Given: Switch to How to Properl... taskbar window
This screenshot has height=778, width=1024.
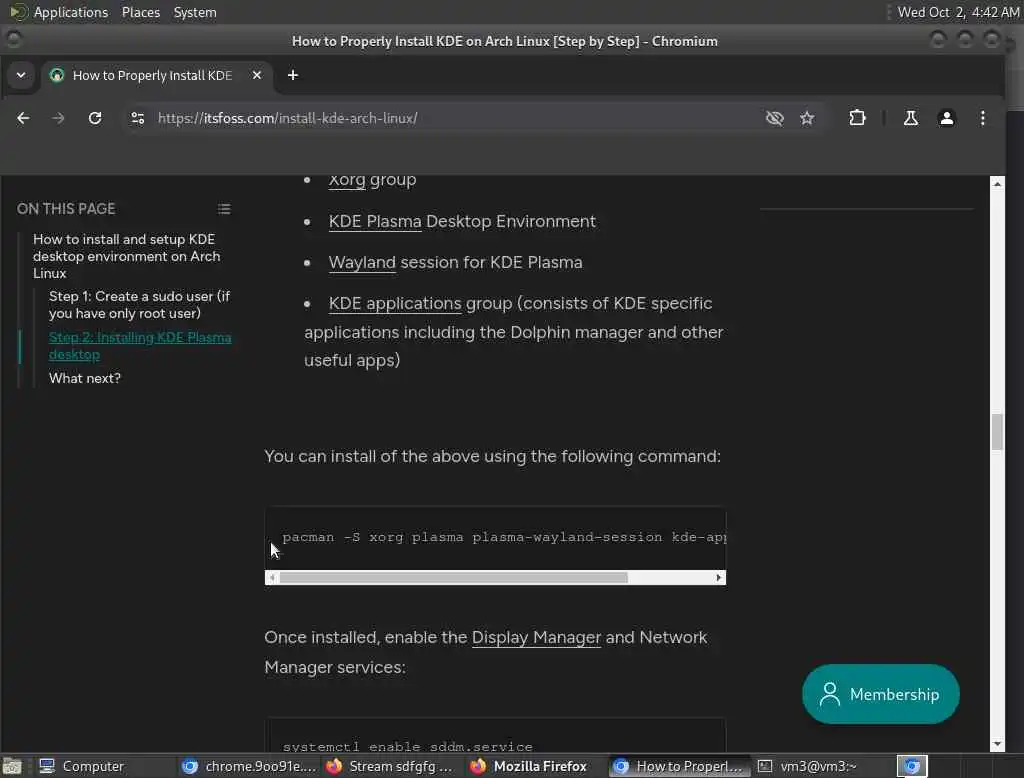Looking at the screenshot, I should 679,766.
